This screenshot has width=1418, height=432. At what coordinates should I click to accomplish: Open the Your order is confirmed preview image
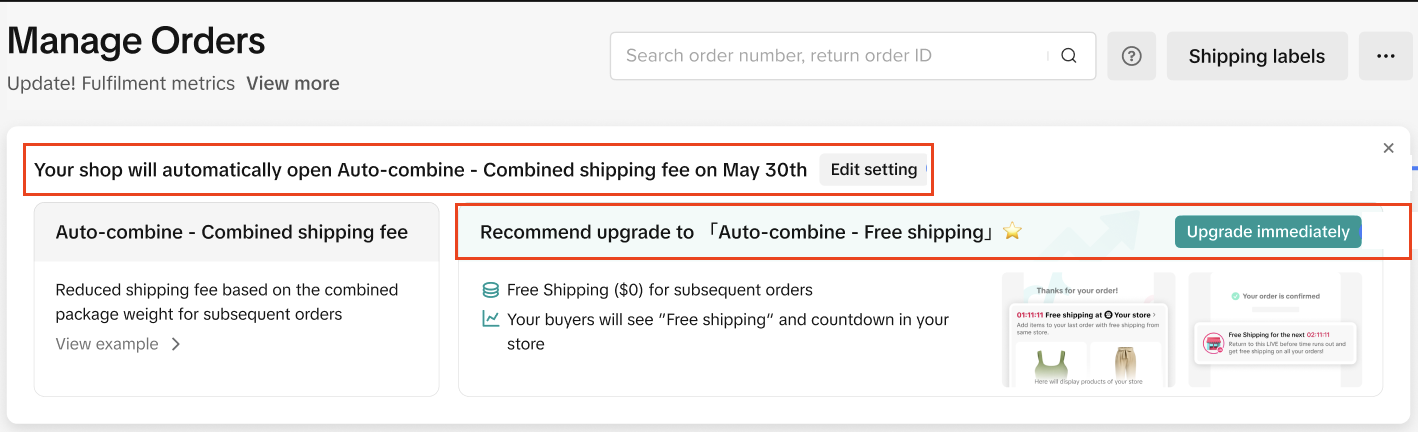click(x=1275, y=330)
